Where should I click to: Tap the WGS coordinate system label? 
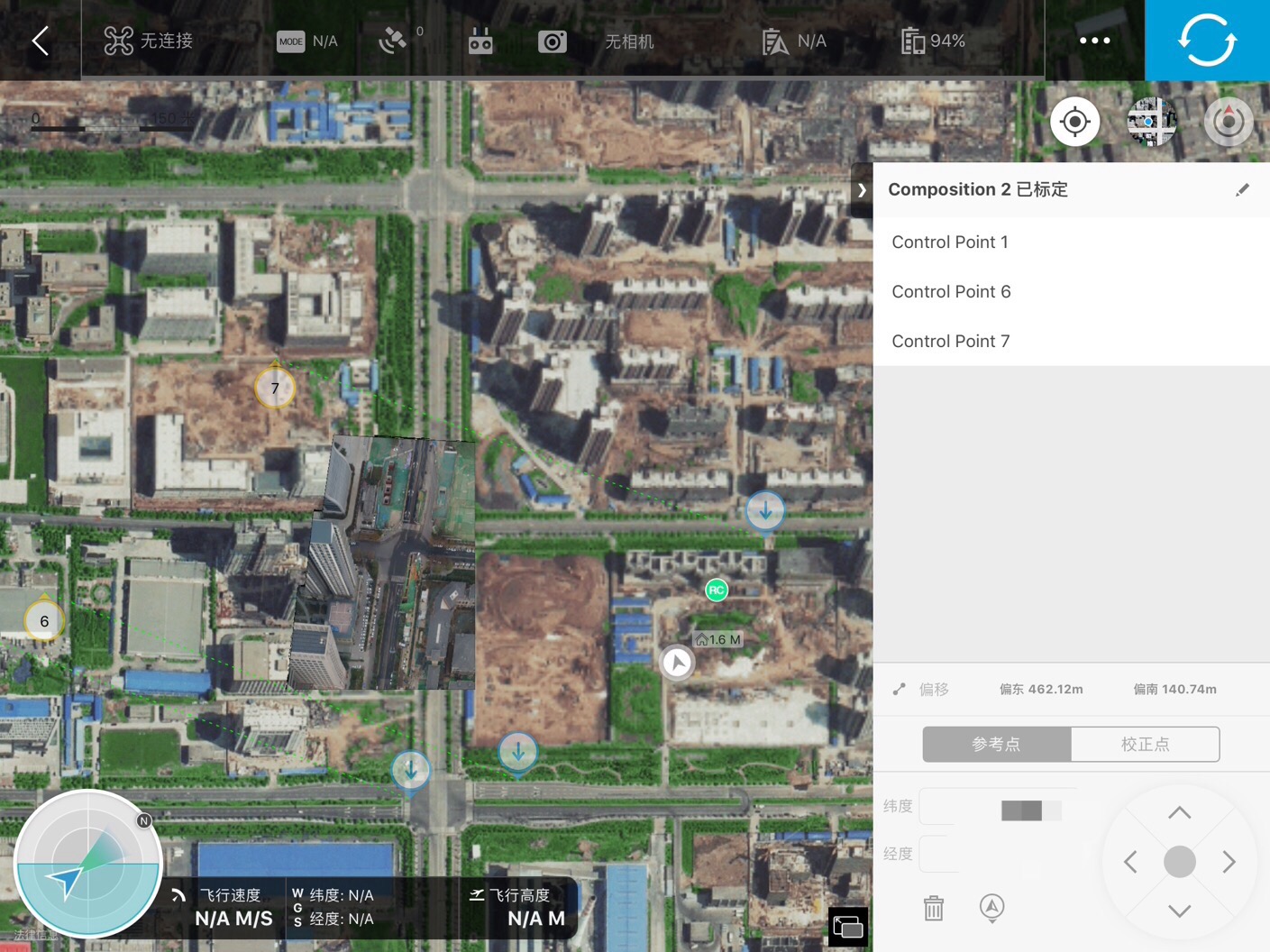click(297, 907)
